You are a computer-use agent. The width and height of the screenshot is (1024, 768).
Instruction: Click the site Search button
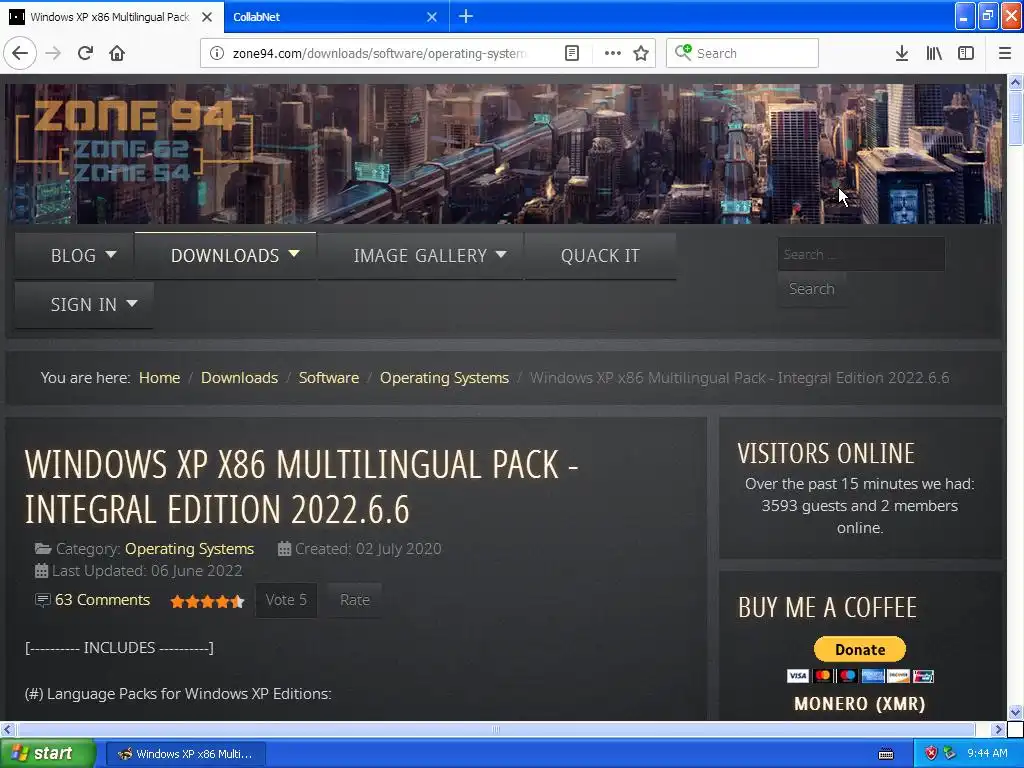(x=811, y=289)
